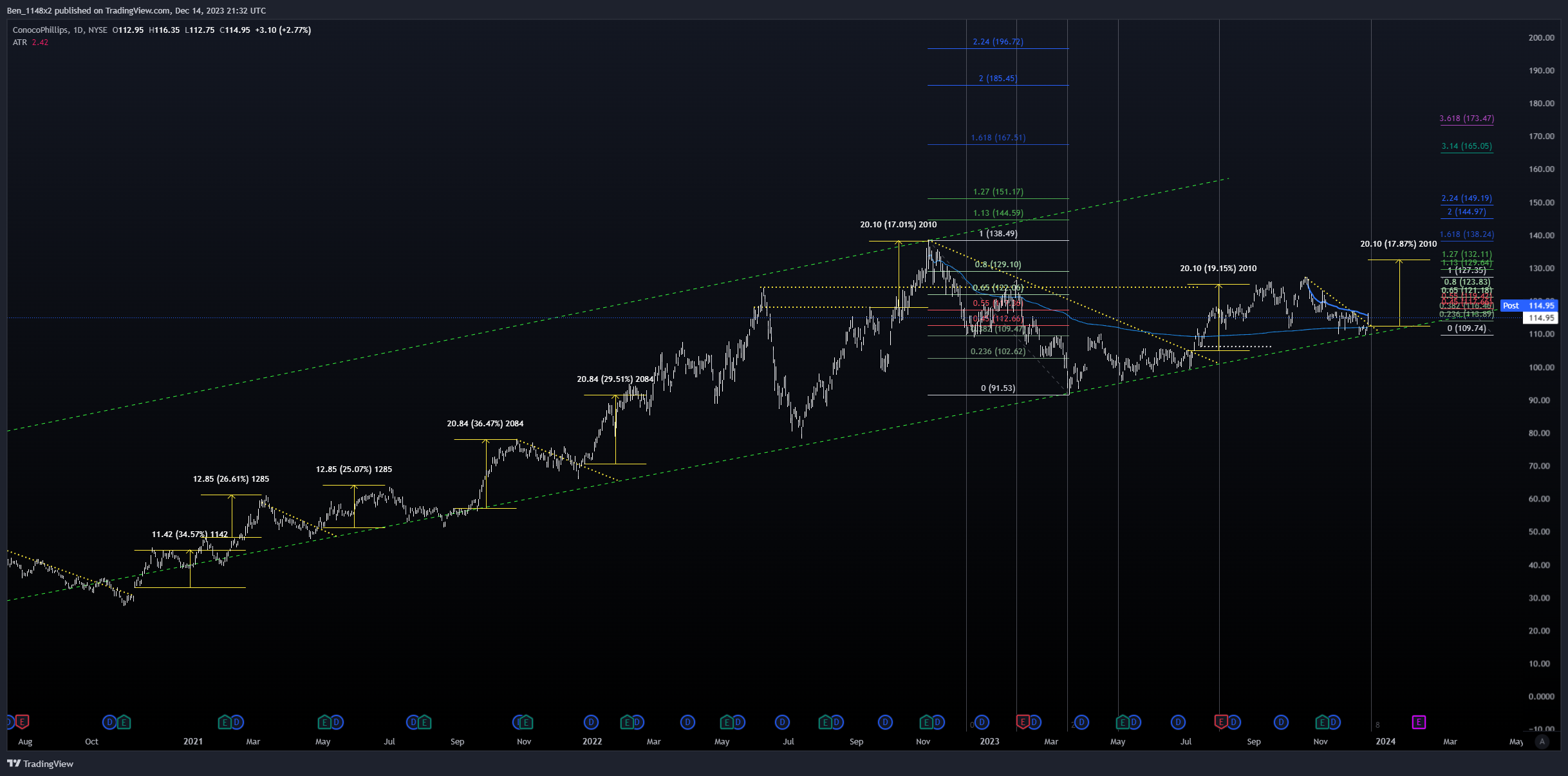This screenshot has width=1568, height=776.
Task: Select the lone dividend marker in October 2023
Action: (x=1281, y=722)
